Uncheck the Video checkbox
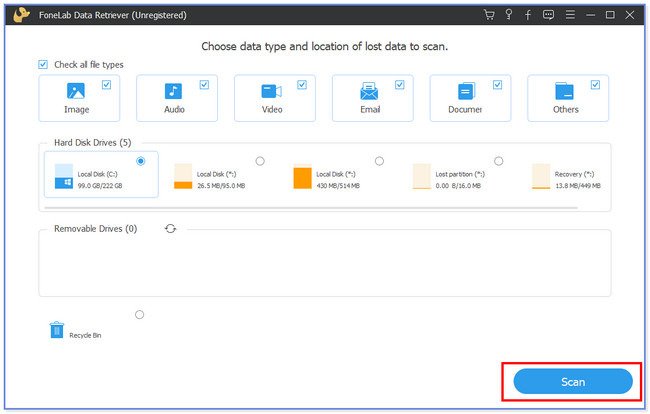Image resolution: width=650 pixels, height=414 pixels. [302, 85]
